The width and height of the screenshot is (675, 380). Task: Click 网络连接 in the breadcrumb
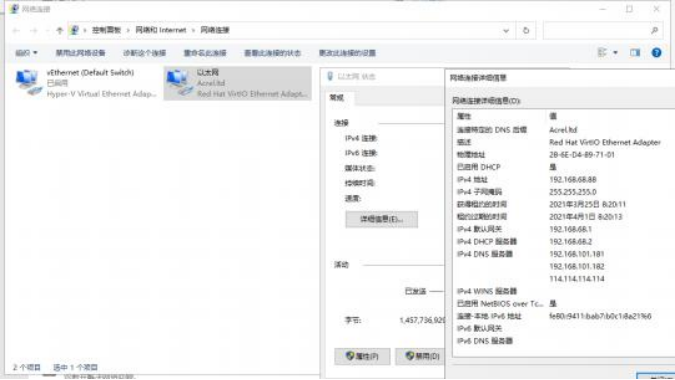coord(215,30)
